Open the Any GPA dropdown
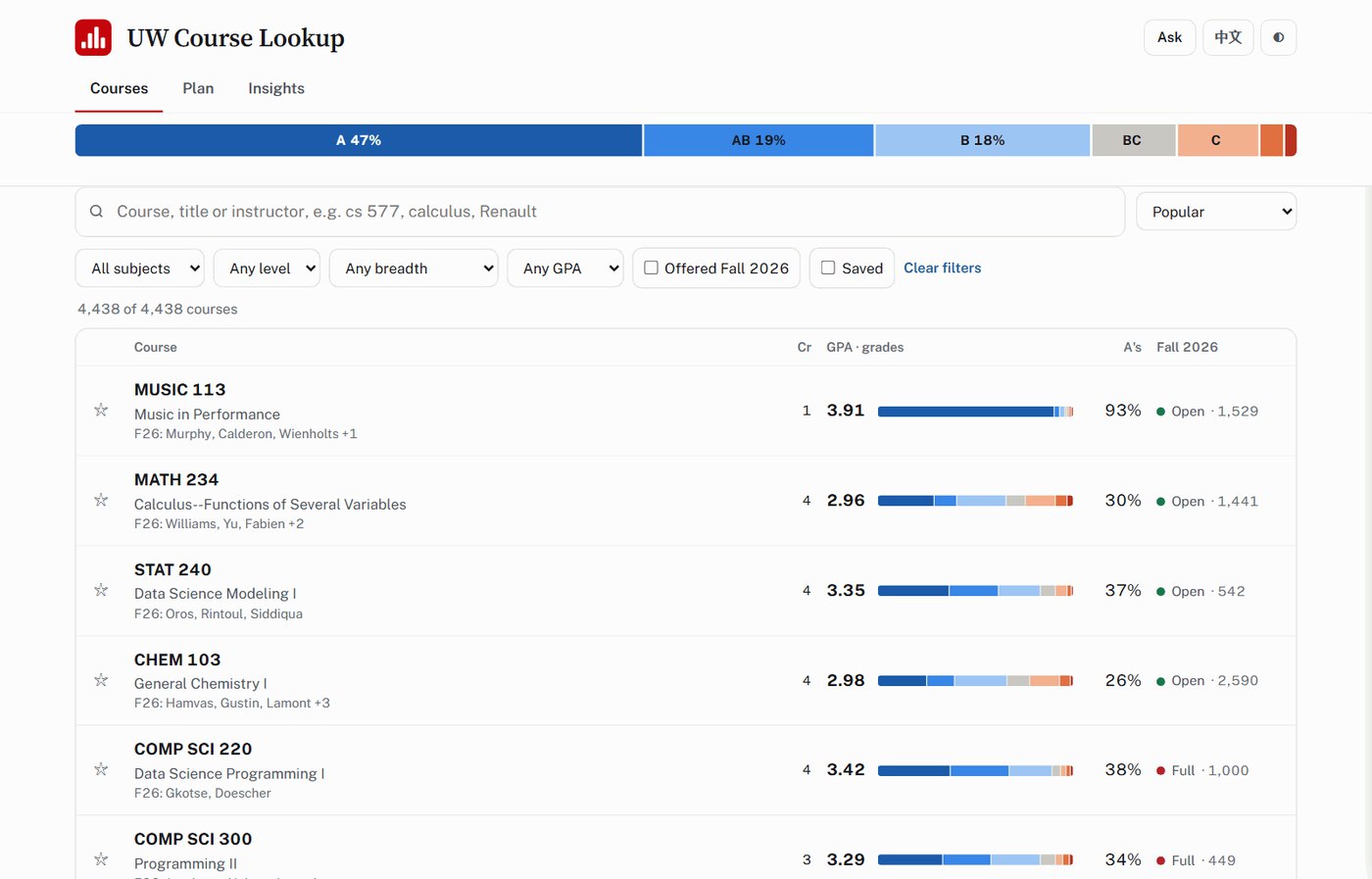Viewport: 1372px width, 879px height. 565,268
